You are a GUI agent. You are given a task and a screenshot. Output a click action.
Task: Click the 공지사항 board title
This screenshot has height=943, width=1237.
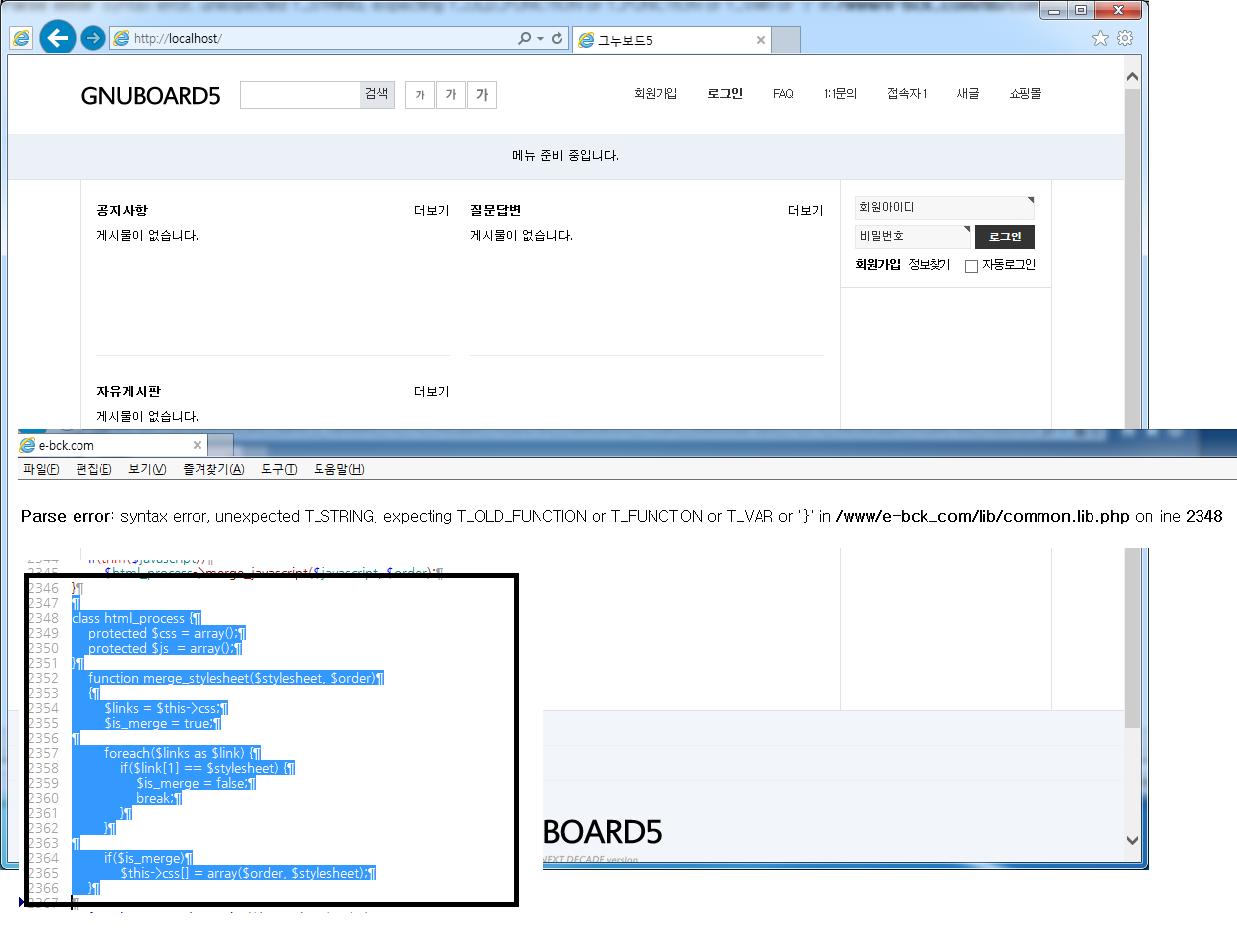pyautogui.click(x=122, y=211)
